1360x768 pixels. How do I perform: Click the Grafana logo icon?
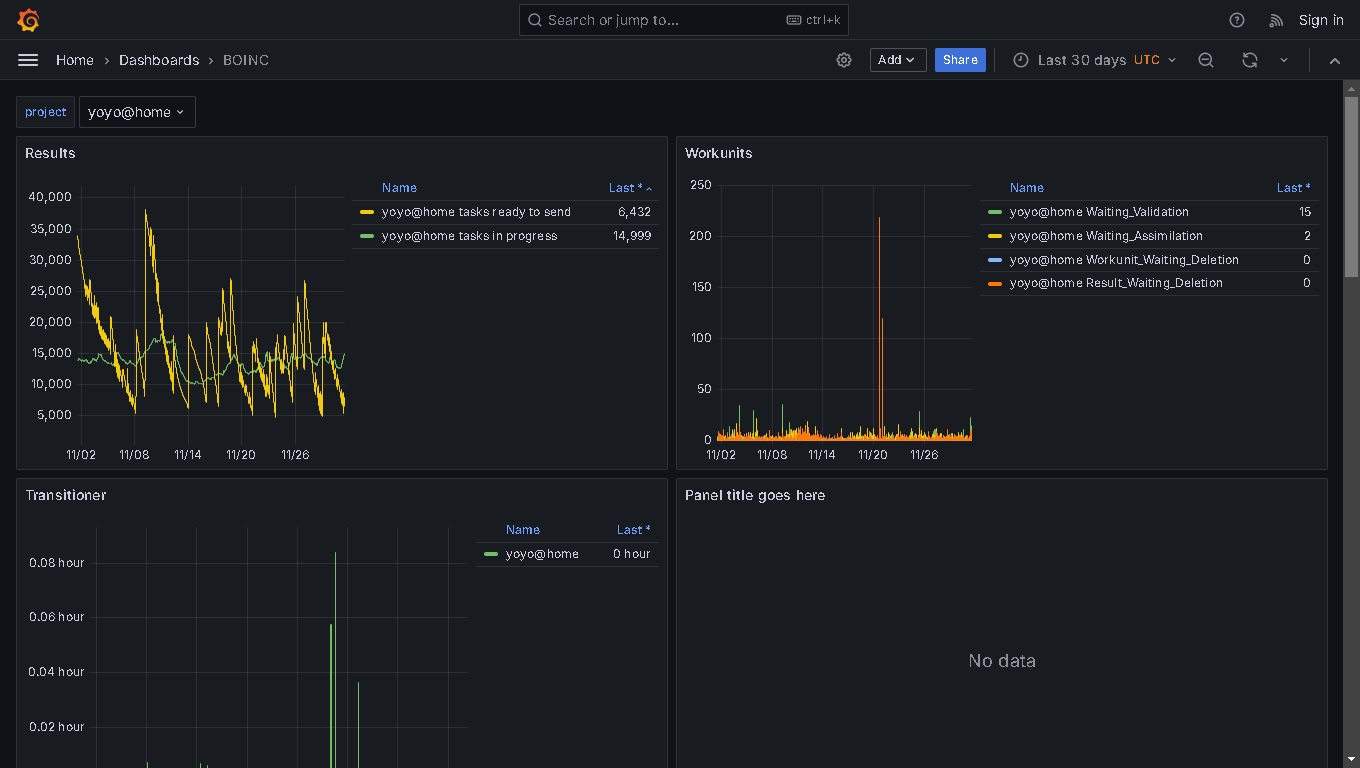tap(28, 20)
